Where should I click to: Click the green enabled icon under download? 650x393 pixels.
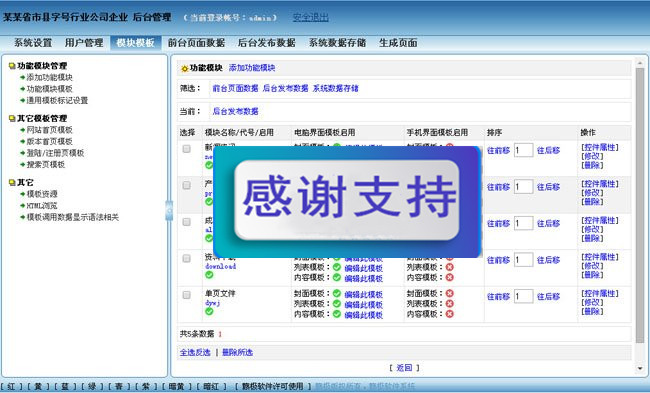[x=209, y=275]
